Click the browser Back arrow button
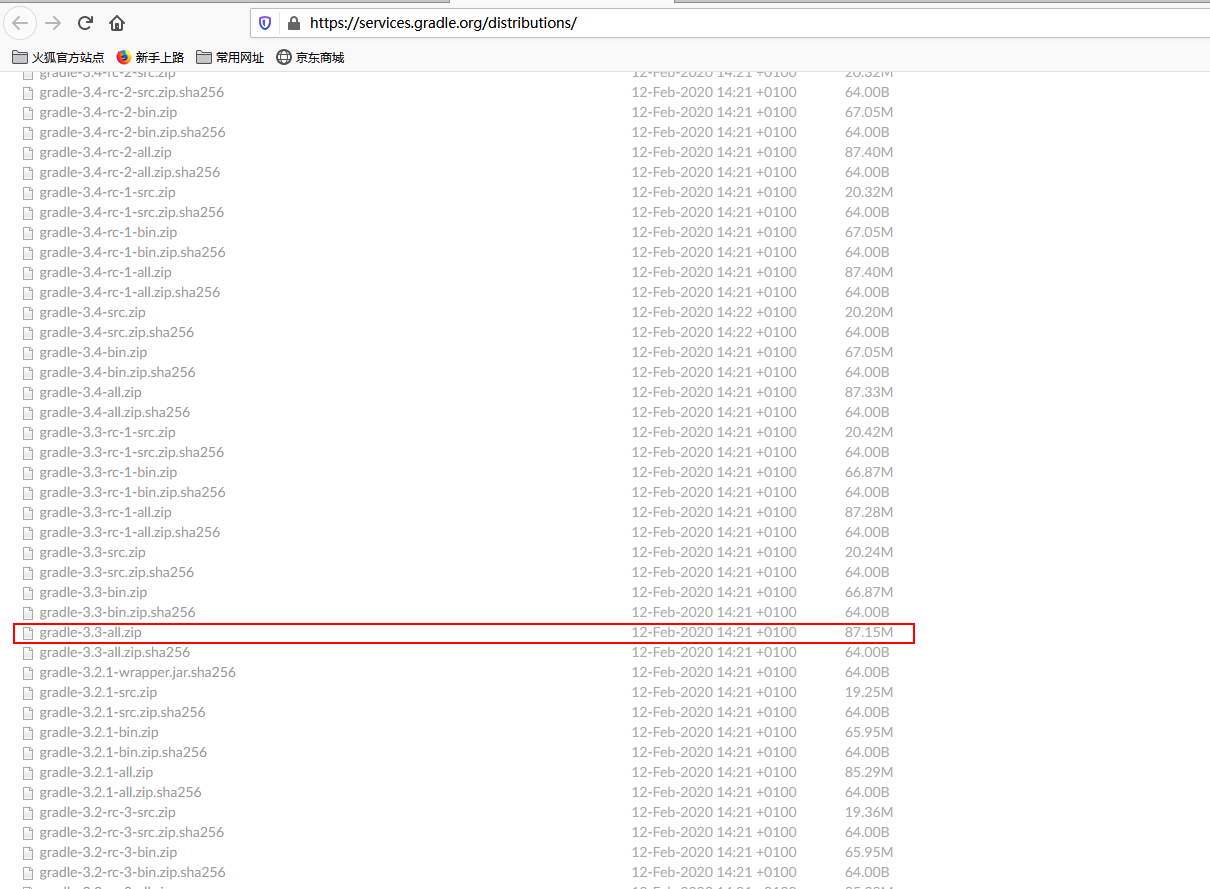The height and width of the screenshot is (889, 1210). [x=21, y=22]
